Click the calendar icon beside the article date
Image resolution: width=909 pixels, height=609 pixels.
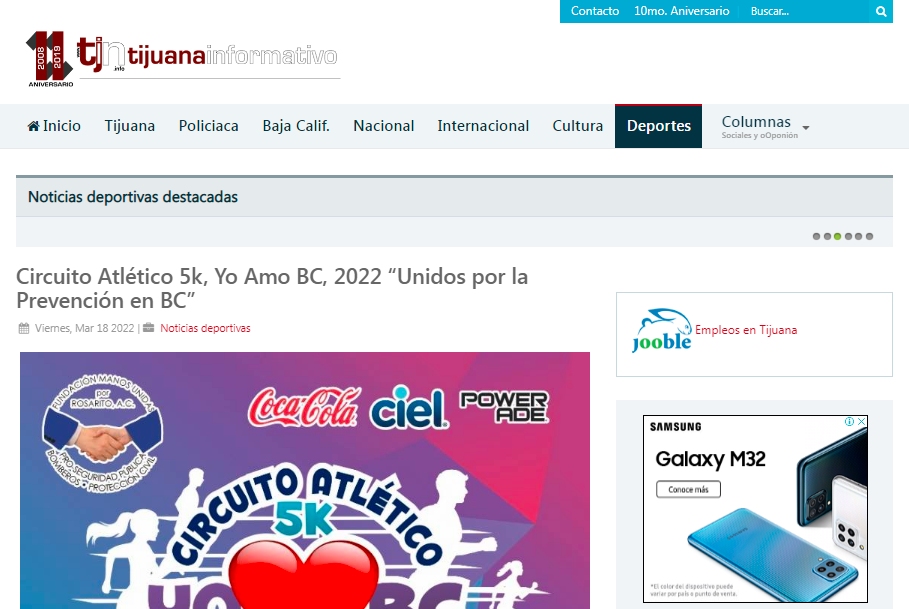24,329
